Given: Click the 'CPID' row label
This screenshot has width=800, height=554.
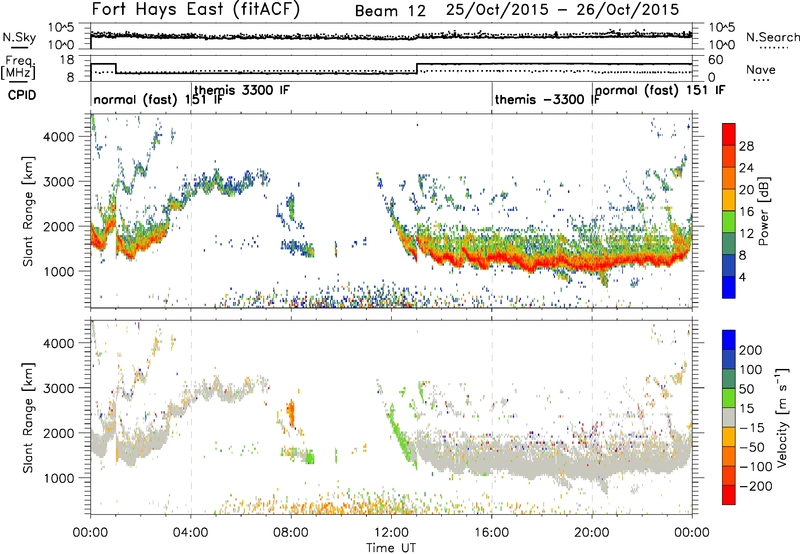Looking at the screenshot, I should [22, 95].
